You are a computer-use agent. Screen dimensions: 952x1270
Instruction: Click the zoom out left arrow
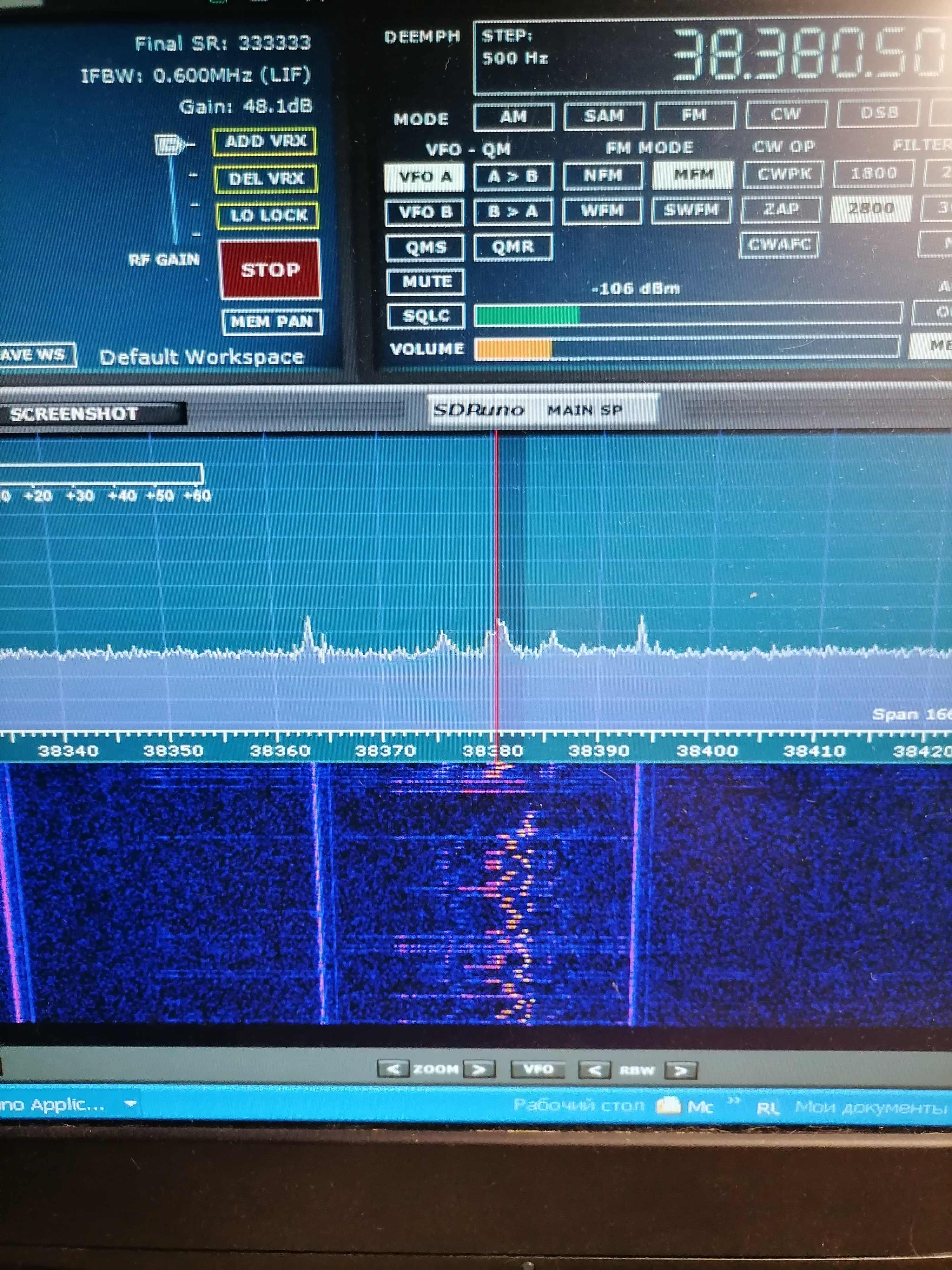[x=393, y=1069]
